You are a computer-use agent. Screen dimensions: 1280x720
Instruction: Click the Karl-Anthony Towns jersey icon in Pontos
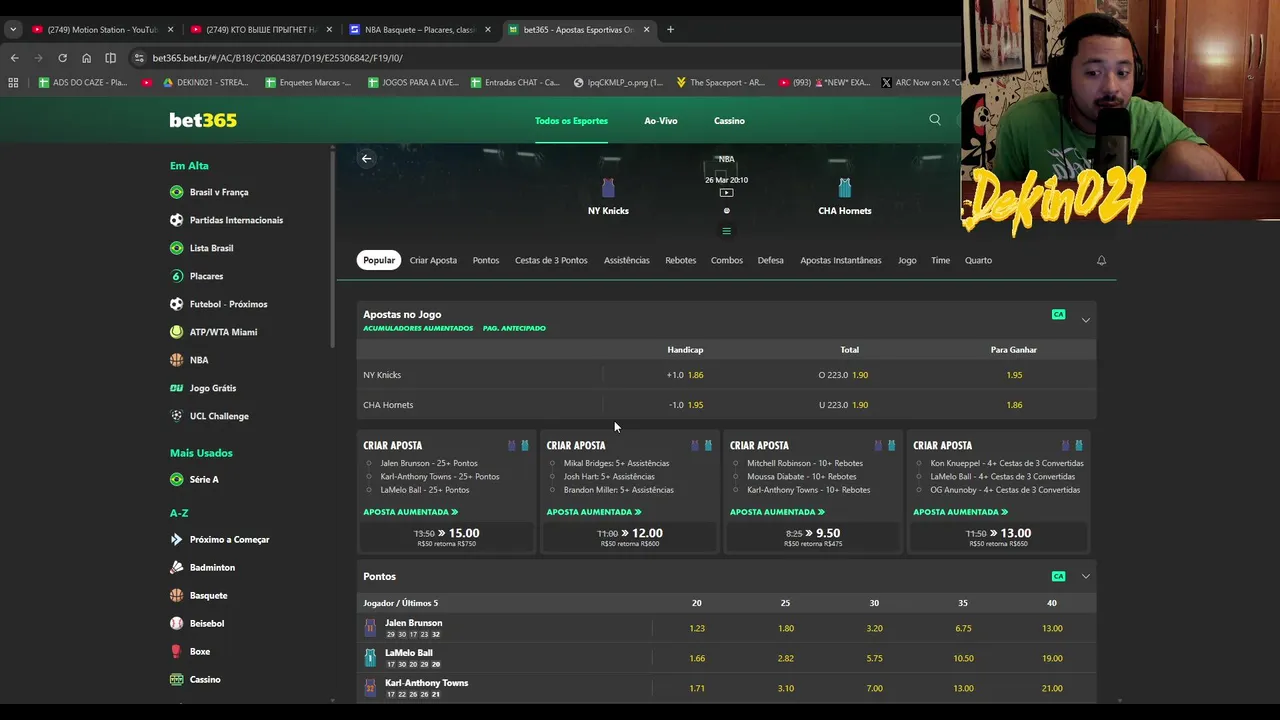(x=370, y=688)
